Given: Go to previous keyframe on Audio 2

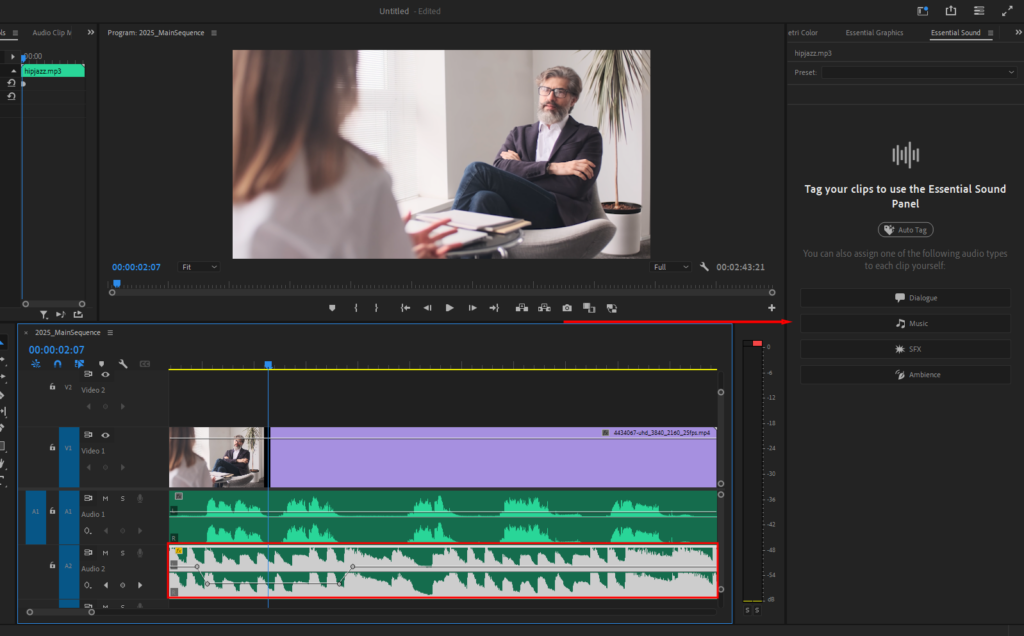Looking at the screenshot, I should 106,585.
